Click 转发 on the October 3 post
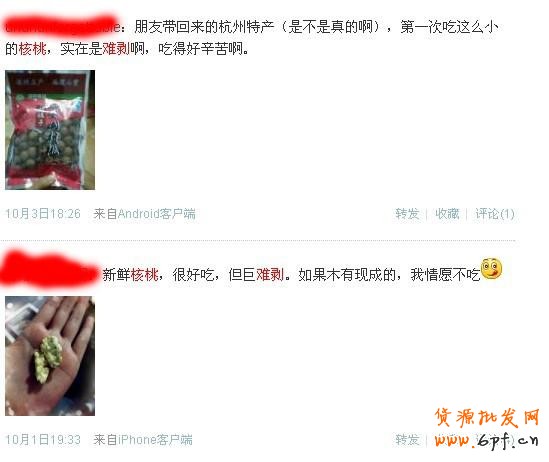 coord(407,214)
